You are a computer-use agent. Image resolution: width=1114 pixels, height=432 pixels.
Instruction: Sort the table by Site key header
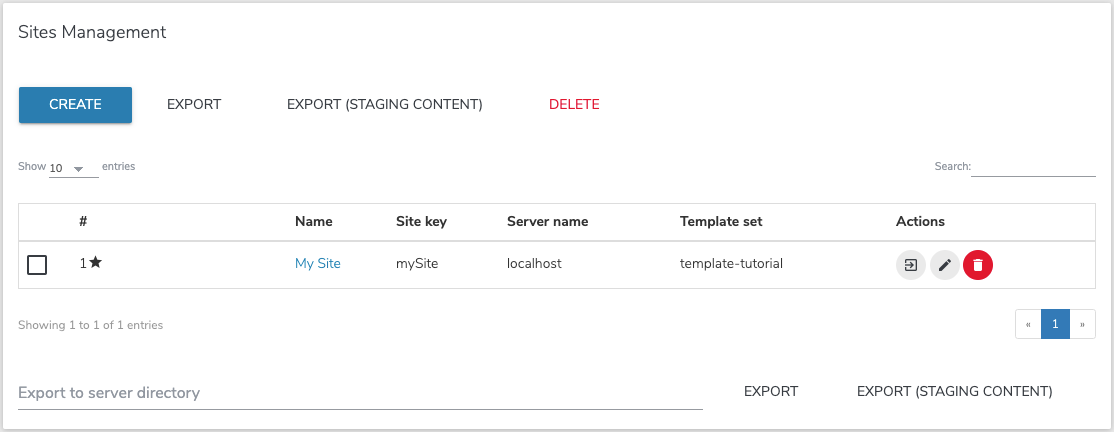point(421,221)
